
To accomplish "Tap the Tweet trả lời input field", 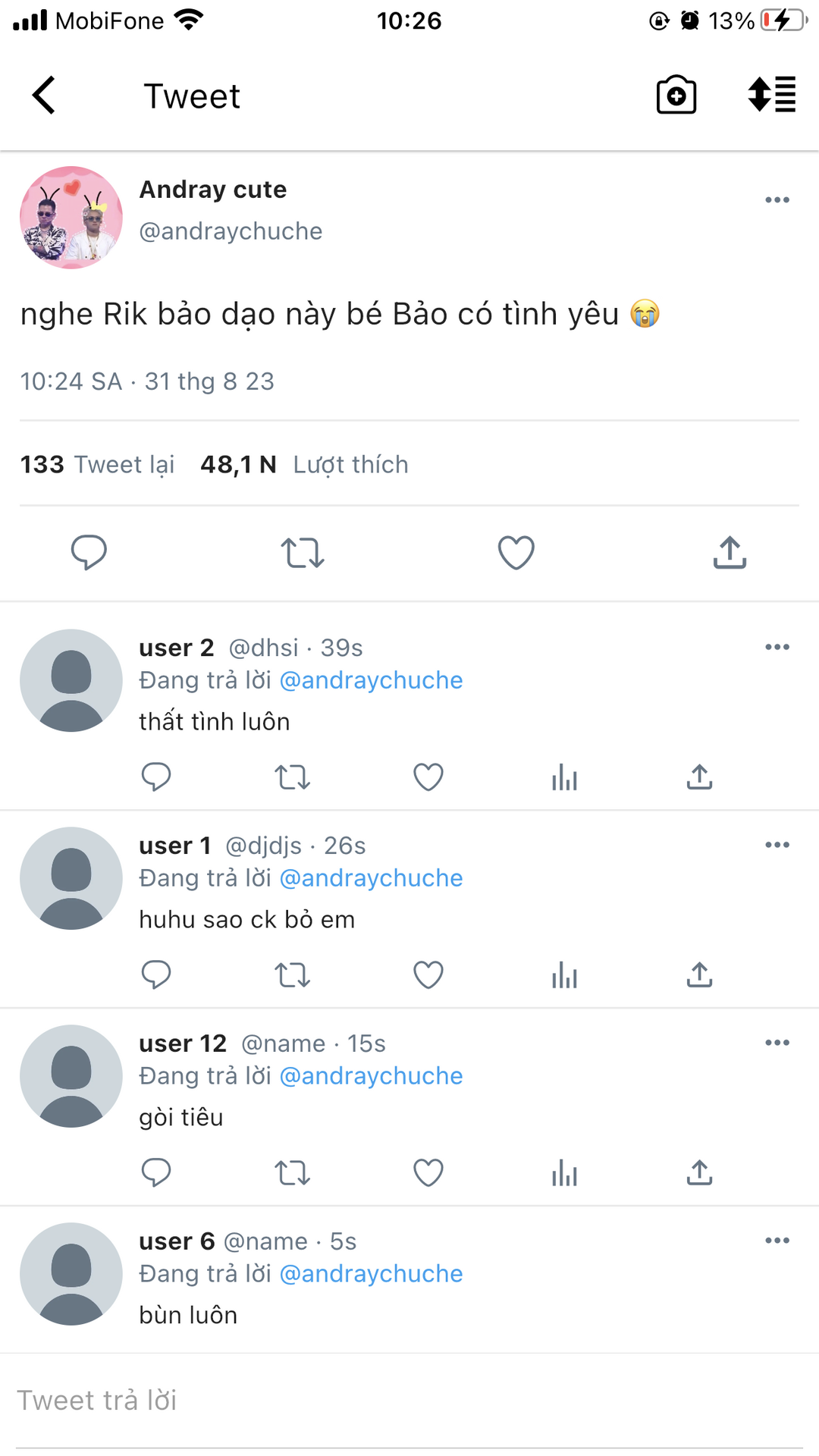I will [409, 1401].
